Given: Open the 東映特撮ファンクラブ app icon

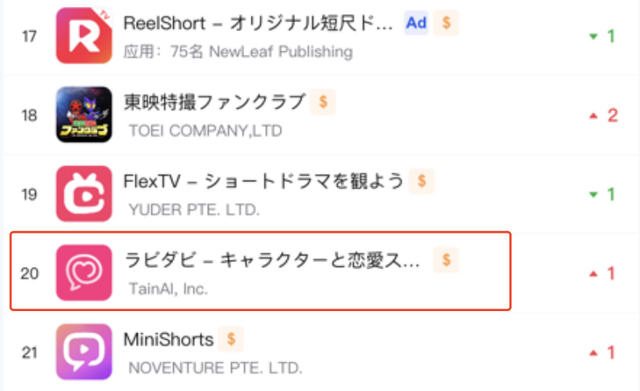Looking at the screenshot, I should [x=84, y=115].
